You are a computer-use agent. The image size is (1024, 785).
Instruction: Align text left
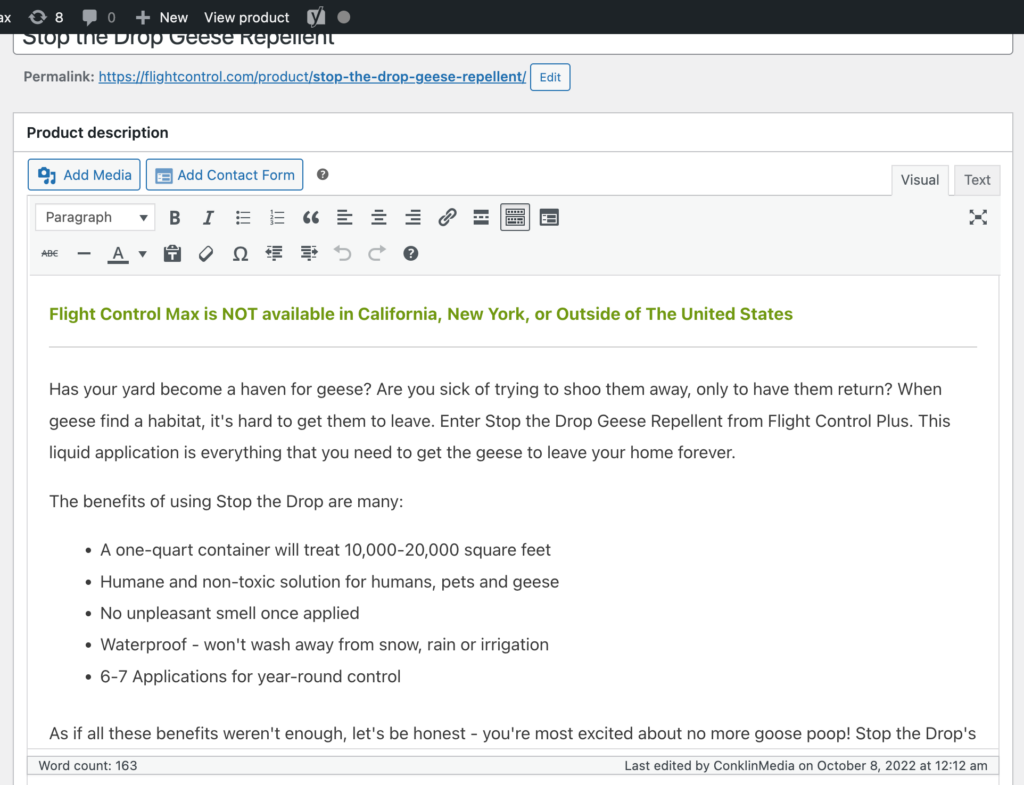pyautogui.click(x=345, y=217)
